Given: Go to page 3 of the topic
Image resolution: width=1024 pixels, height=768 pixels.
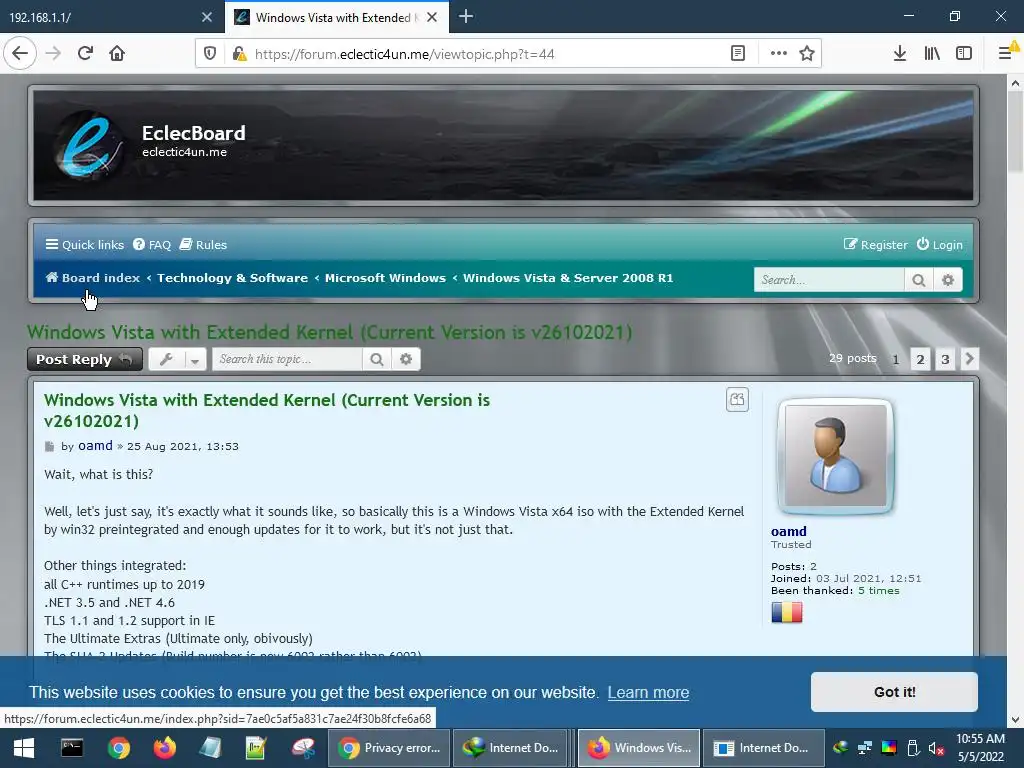Looking at the screenshot, I should tap(944, 359).
